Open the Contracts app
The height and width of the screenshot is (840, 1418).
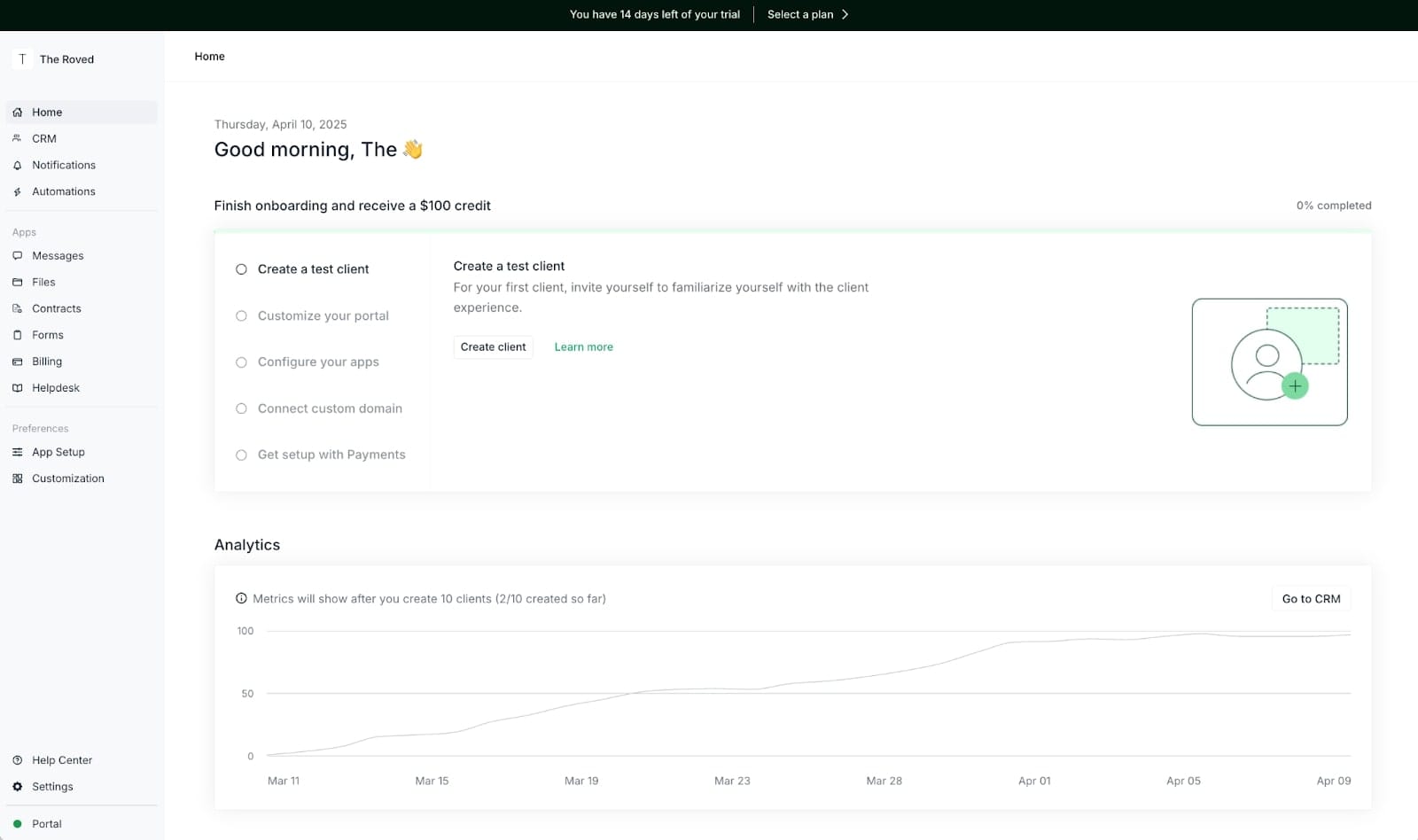click(57, 308)
